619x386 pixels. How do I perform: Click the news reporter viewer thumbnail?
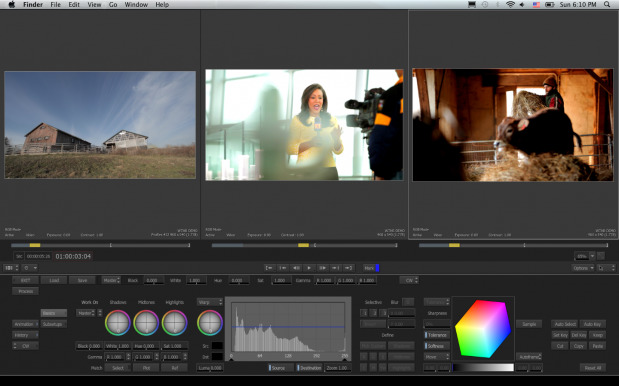304,125
